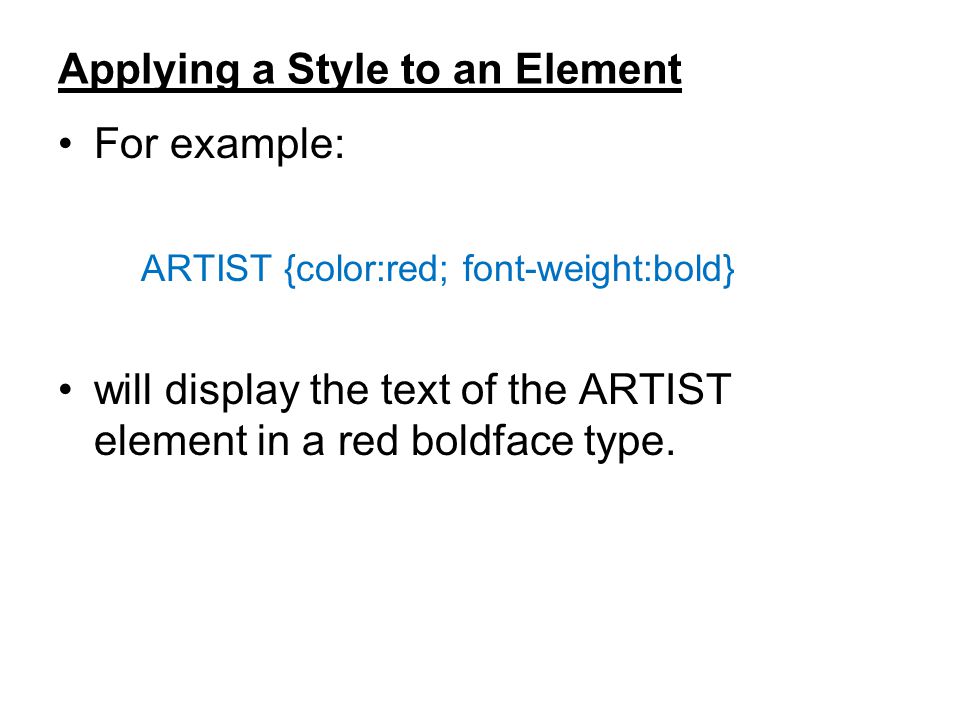Click the "For example:" bullet text
This screenshot has width=960, height=720.
pos(219,146)
